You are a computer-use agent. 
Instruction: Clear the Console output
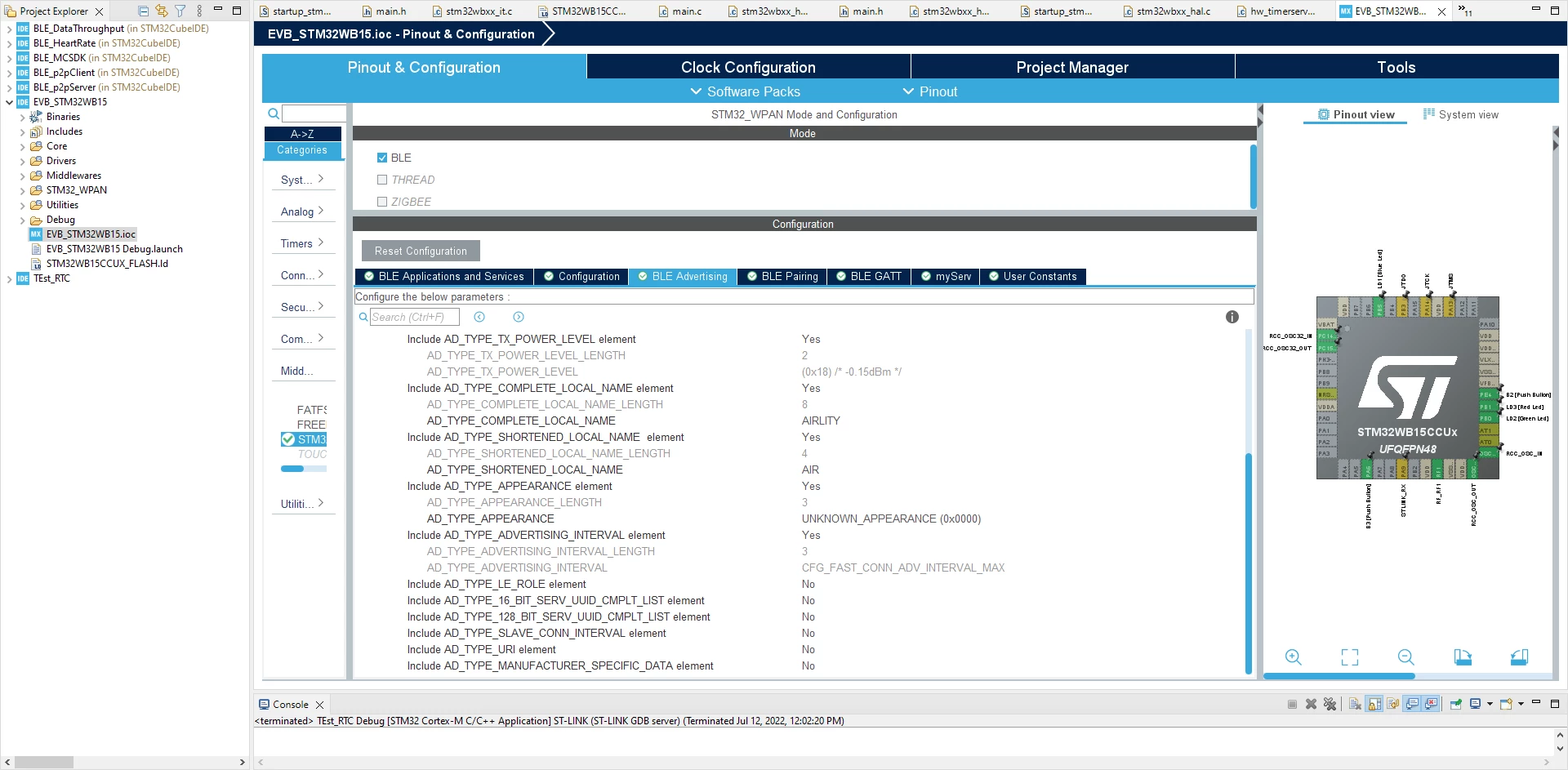coord(1355,704)
